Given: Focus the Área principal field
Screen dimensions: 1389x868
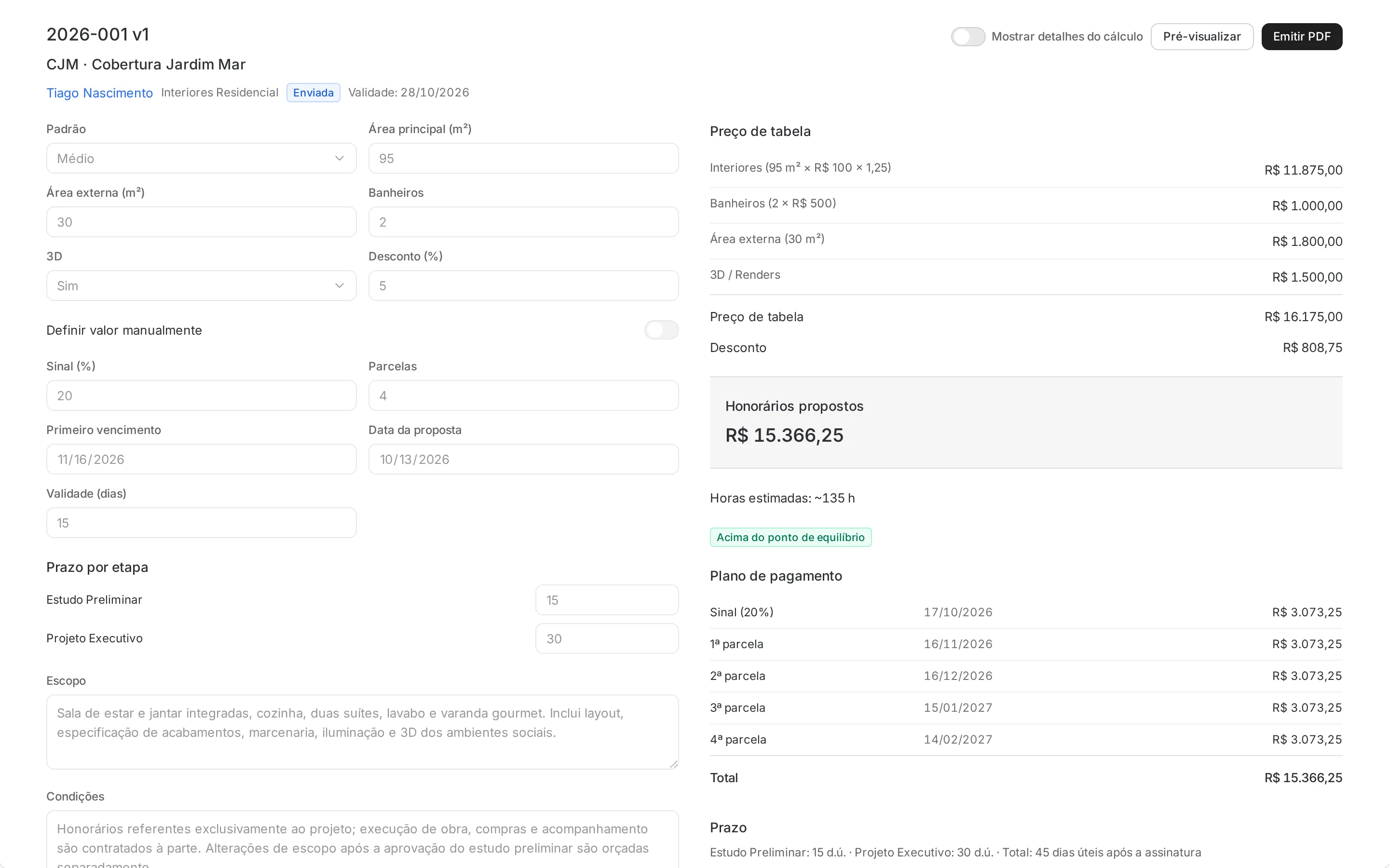Looking at the screenshot, I should pos(523,159).
